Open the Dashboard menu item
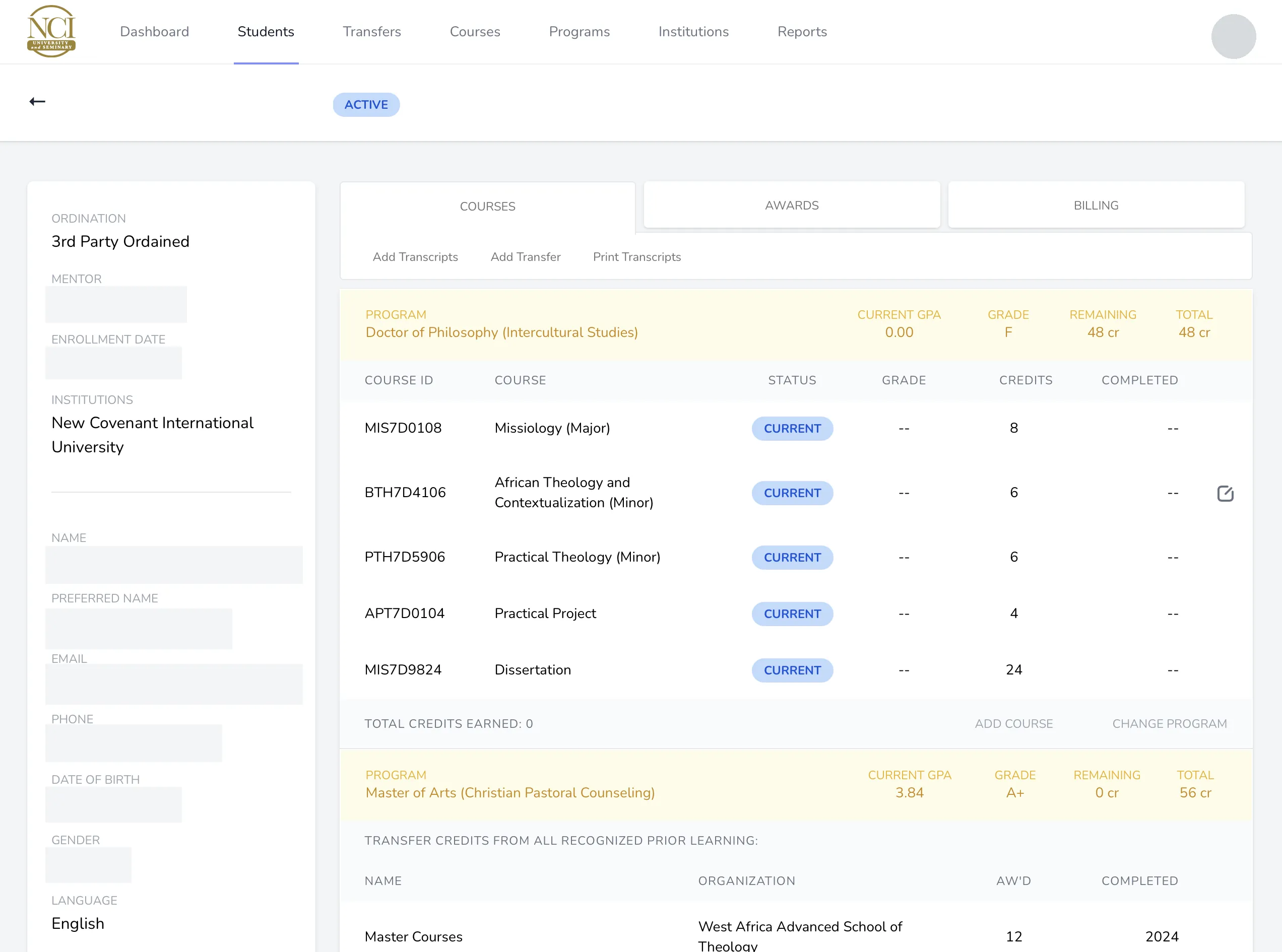 pos(155,32)
